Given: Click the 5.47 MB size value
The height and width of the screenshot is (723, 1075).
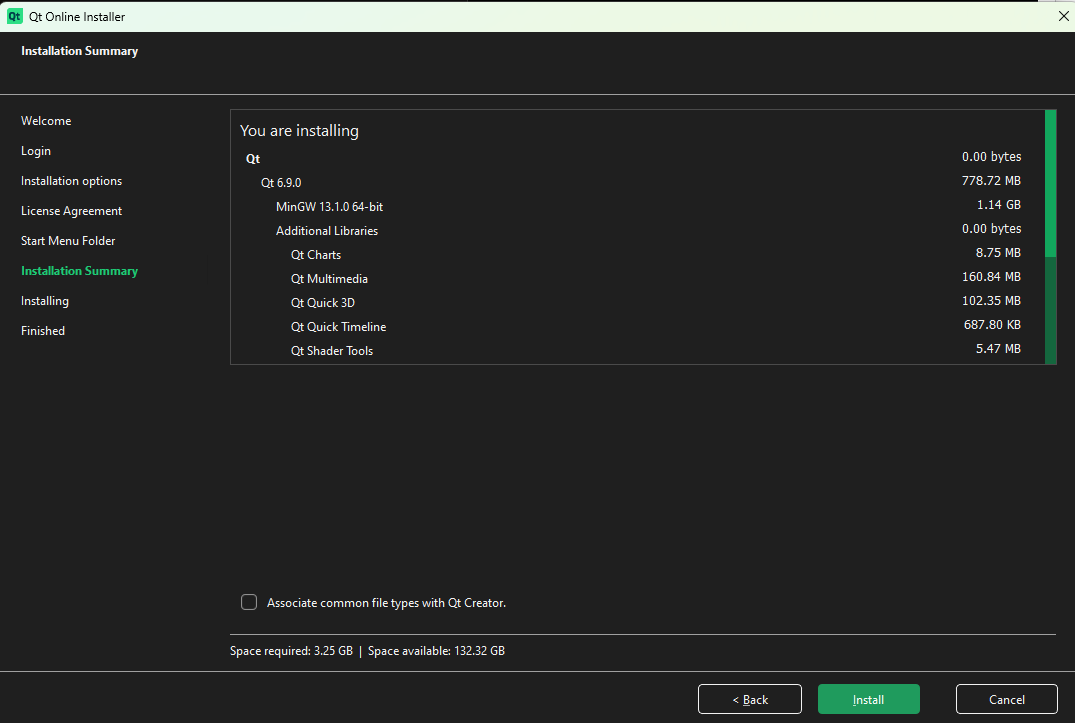Looking at the screenshot, I should 998,349.
